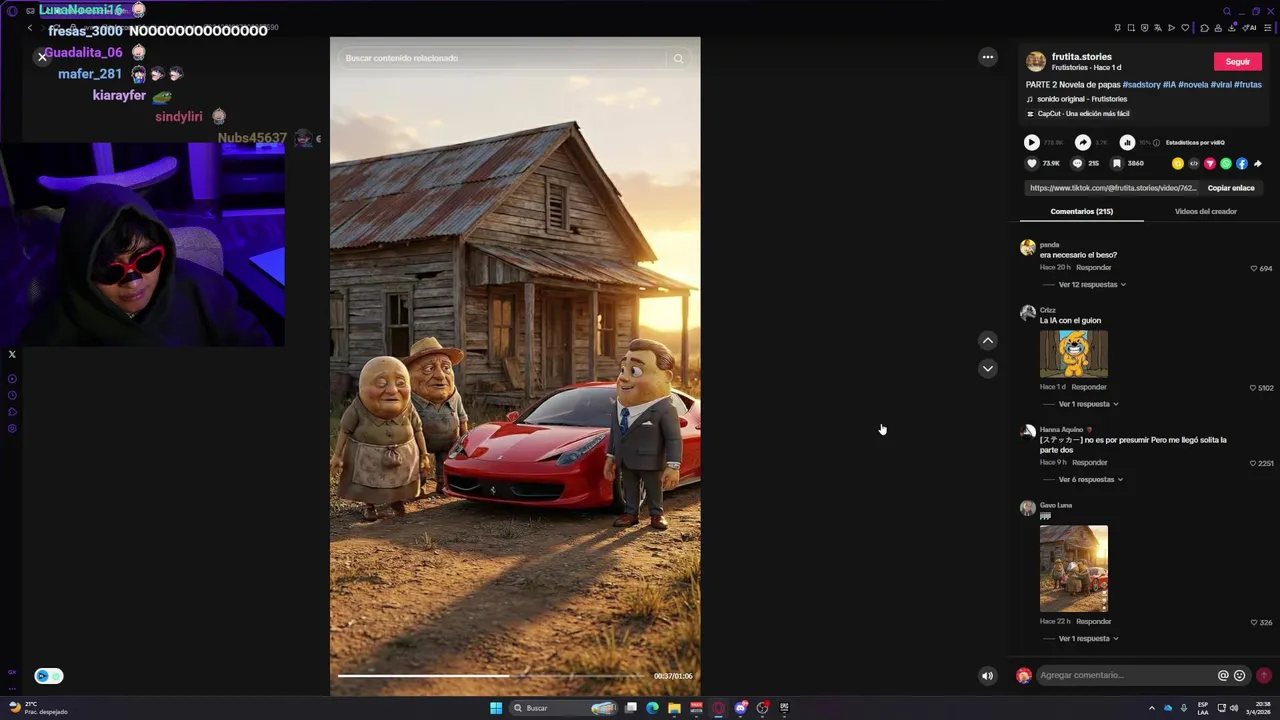The image size is (1280, 720).
Task: Open the browser extensions cube icon
Action: point(1204,28)
